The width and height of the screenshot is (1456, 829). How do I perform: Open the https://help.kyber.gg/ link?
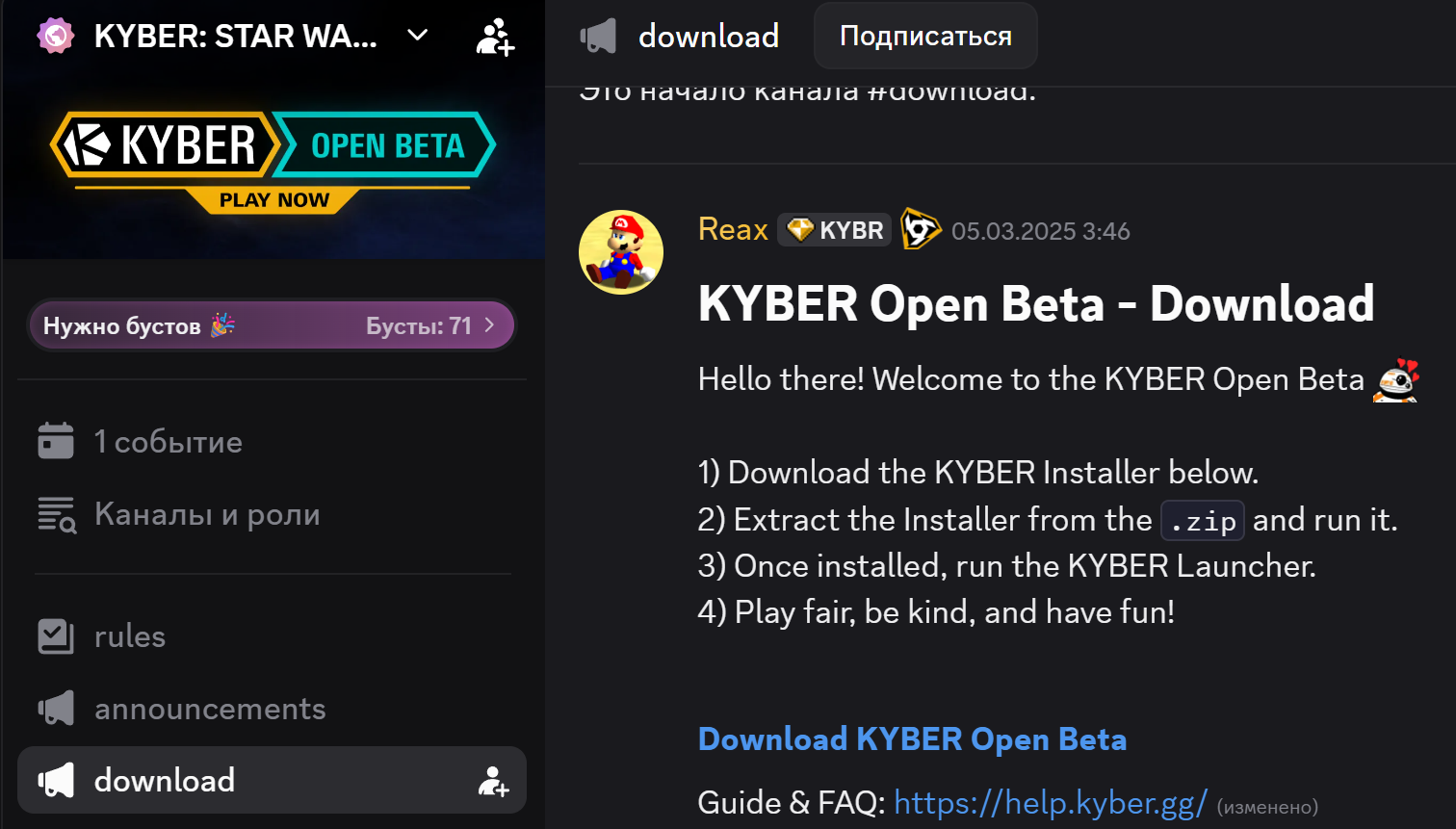click(x=1051, y=803)
